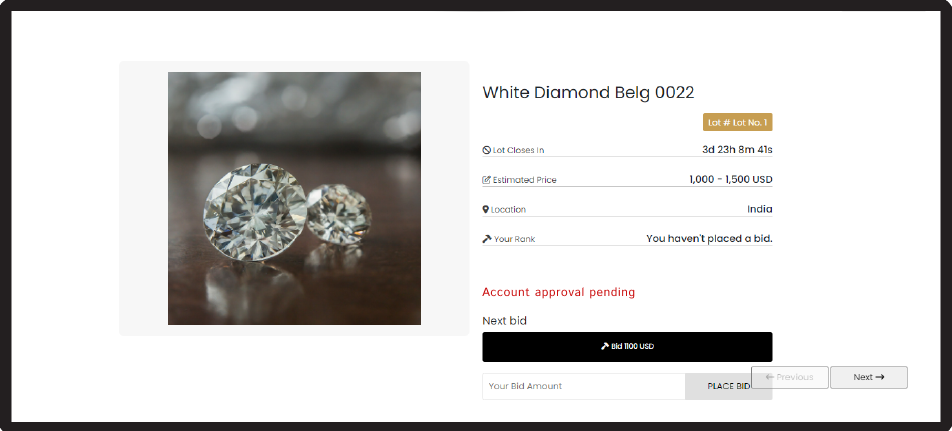Click the map pin icon beside Location
Image resolution: width=952 pixels, height=431 pixels.
pyautogui.click(x=486, y=210)
